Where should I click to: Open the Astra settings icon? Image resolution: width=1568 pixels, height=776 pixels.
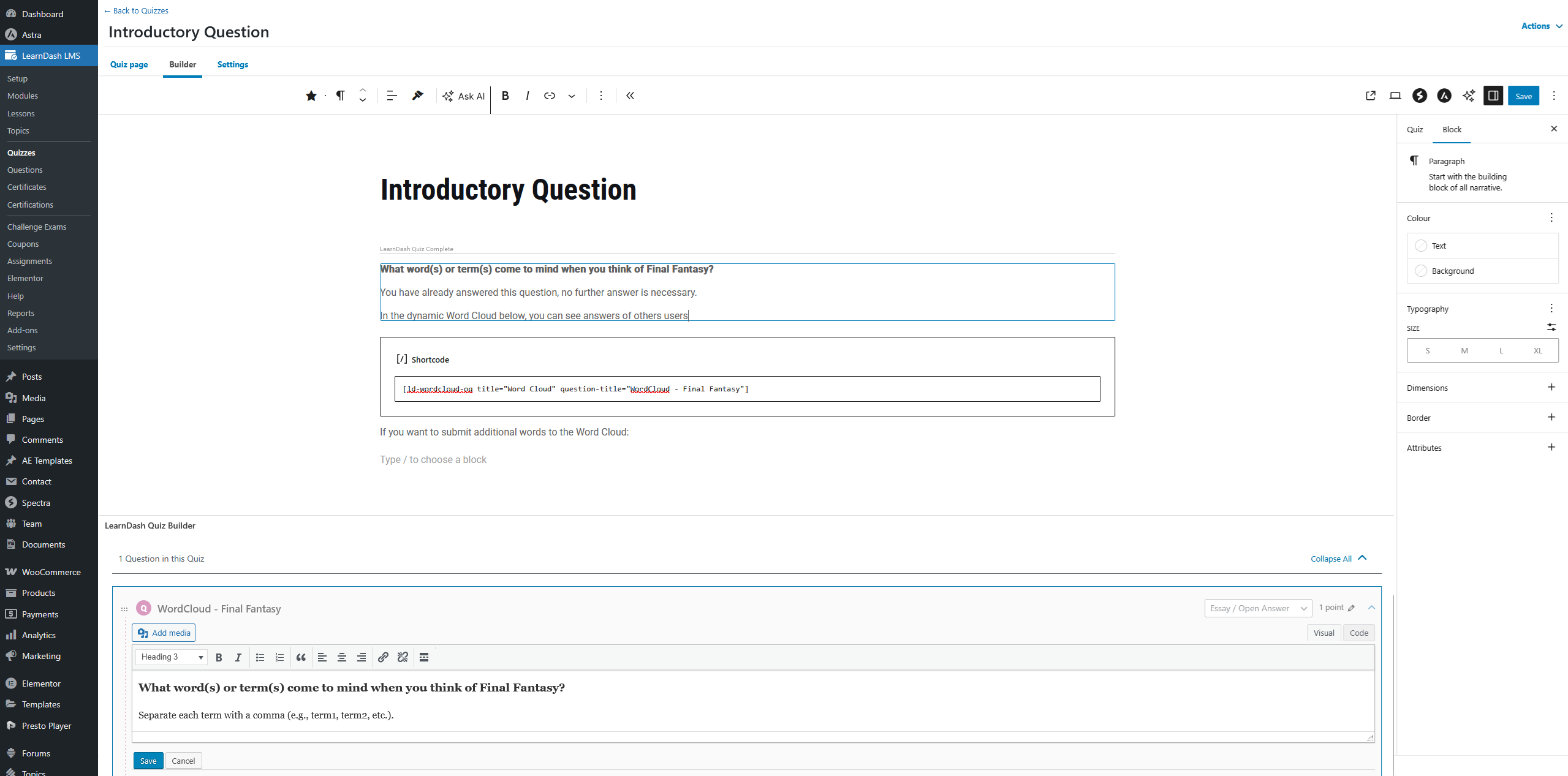click(x=1444, y=96)
